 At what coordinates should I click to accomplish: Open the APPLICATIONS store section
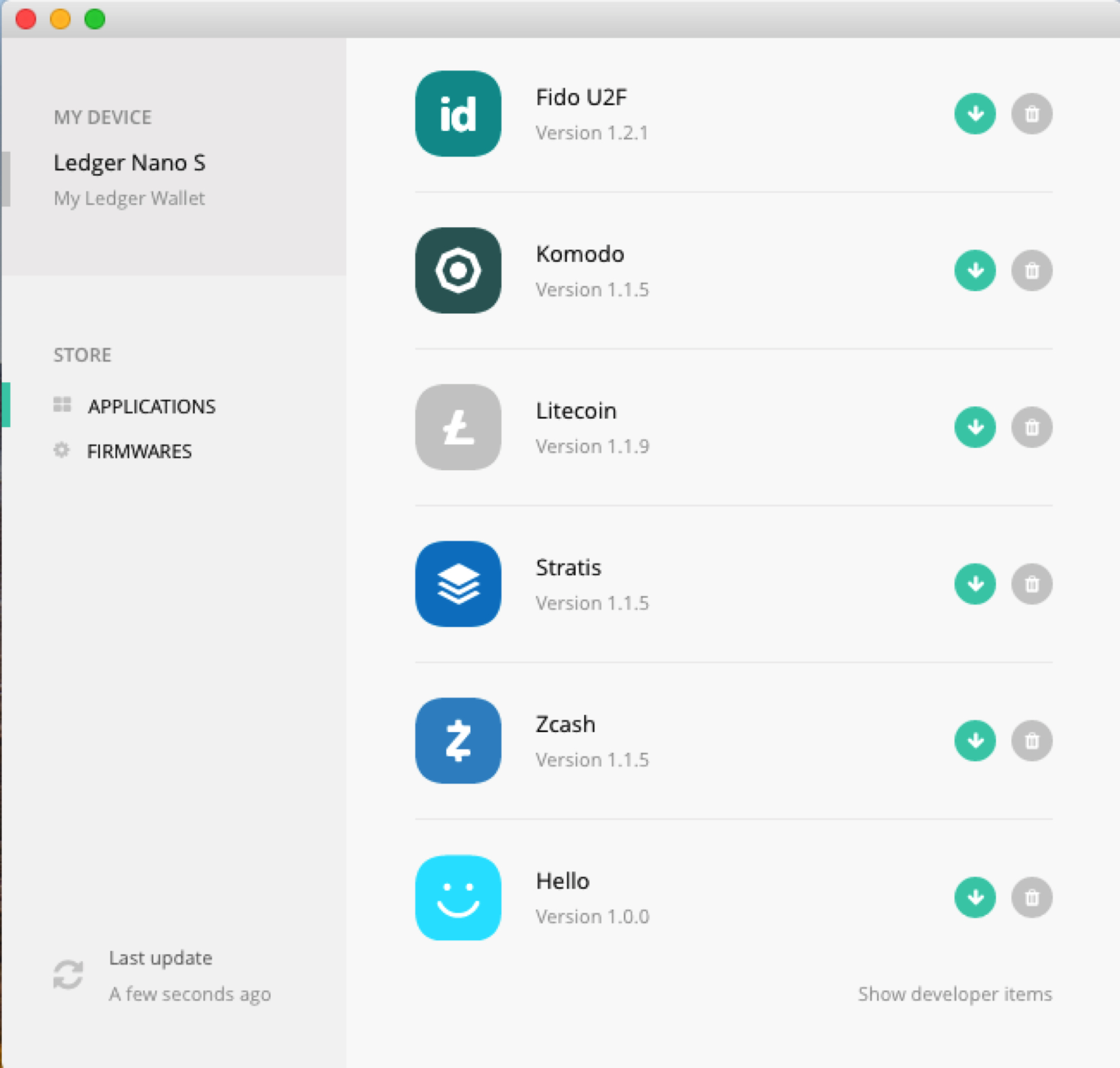click(x=152, y=406)
